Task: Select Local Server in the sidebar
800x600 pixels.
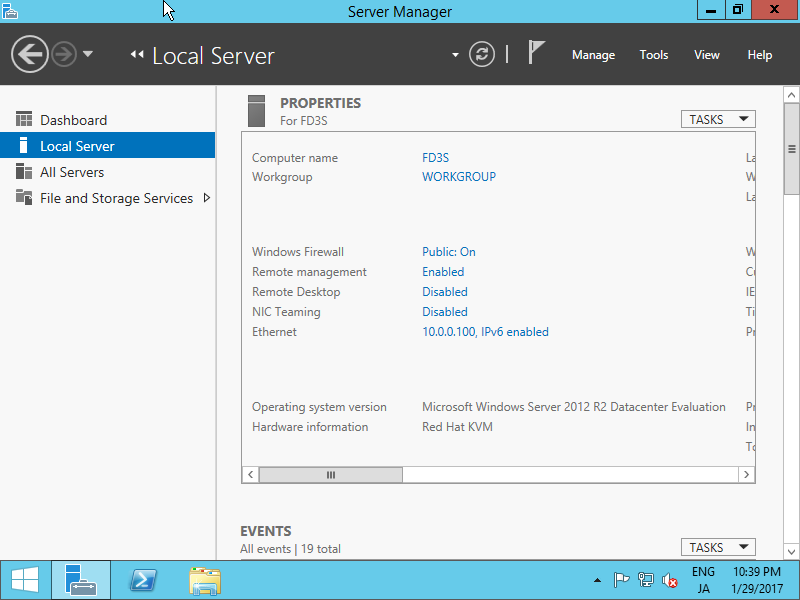Action: pos(108,145)
